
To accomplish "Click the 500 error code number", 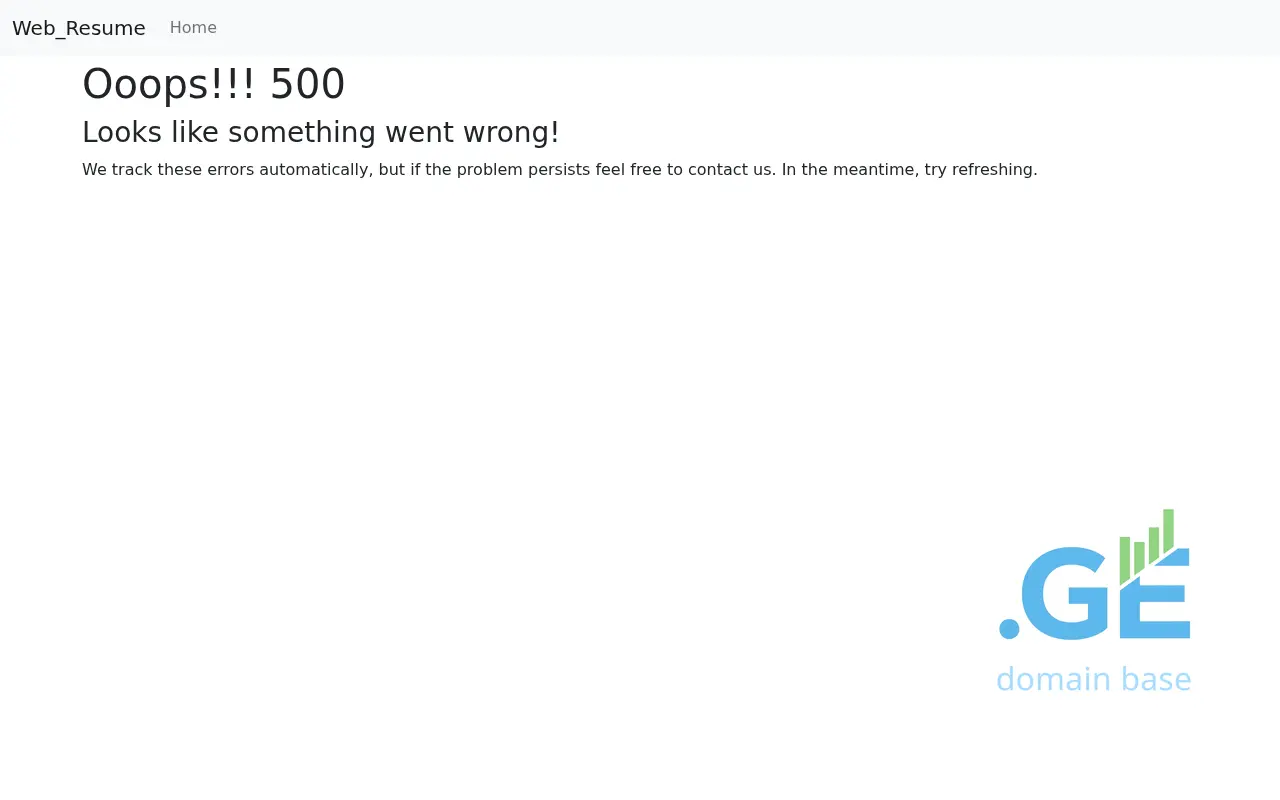I will (x=307, y=85).
